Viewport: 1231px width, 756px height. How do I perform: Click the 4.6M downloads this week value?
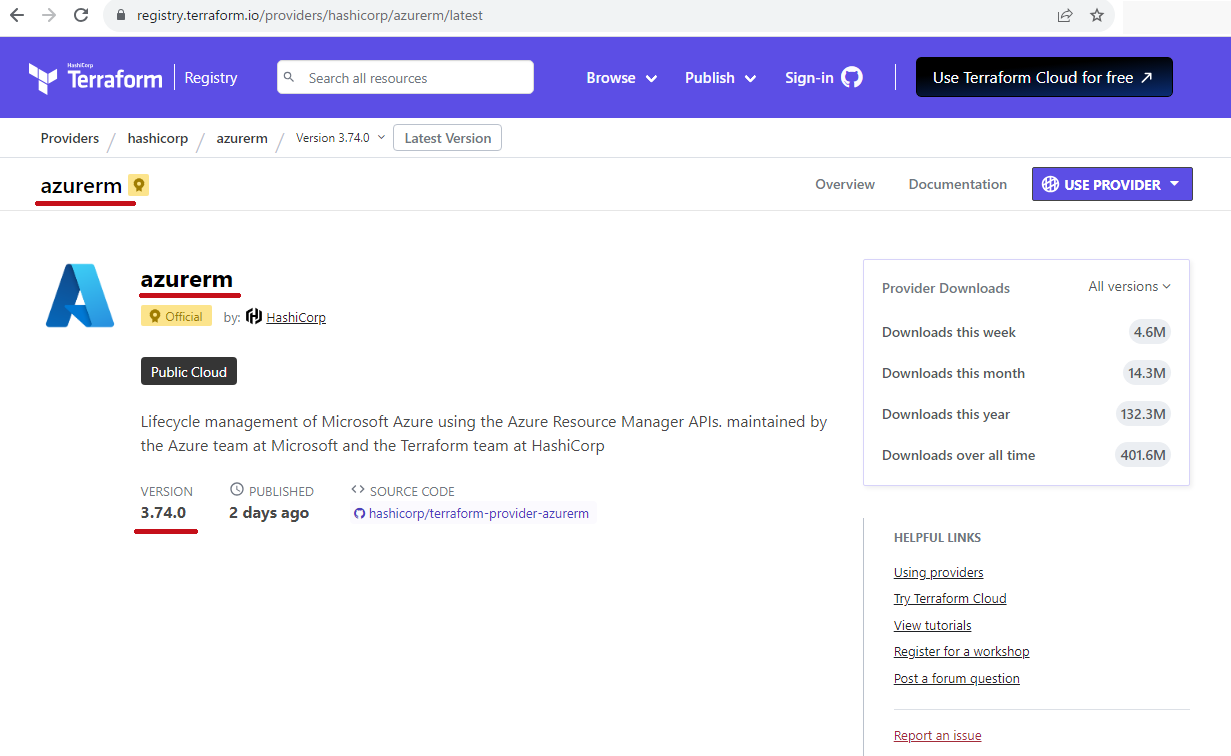pos(1150,332)
